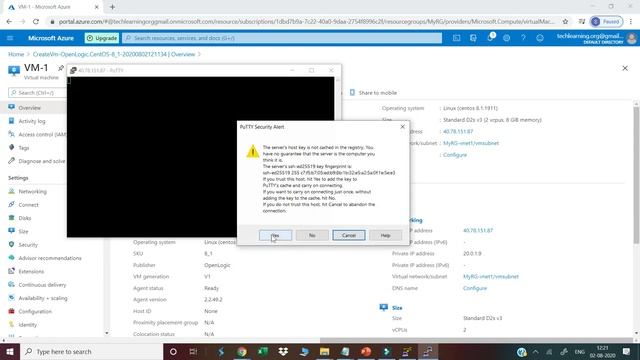640x360 pixels.
Task: Click Cancel in PuTTY Security Alert
Action: 349,235
